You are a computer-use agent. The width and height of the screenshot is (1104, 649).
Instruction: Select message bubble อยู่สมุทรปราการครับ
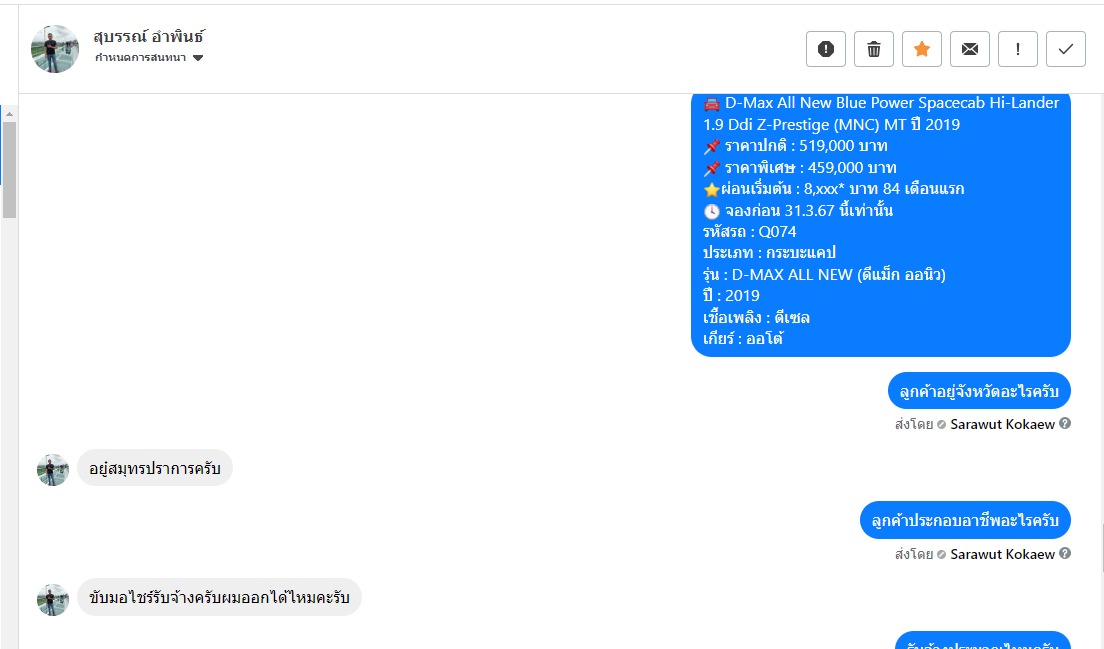(x=155, y=468)
